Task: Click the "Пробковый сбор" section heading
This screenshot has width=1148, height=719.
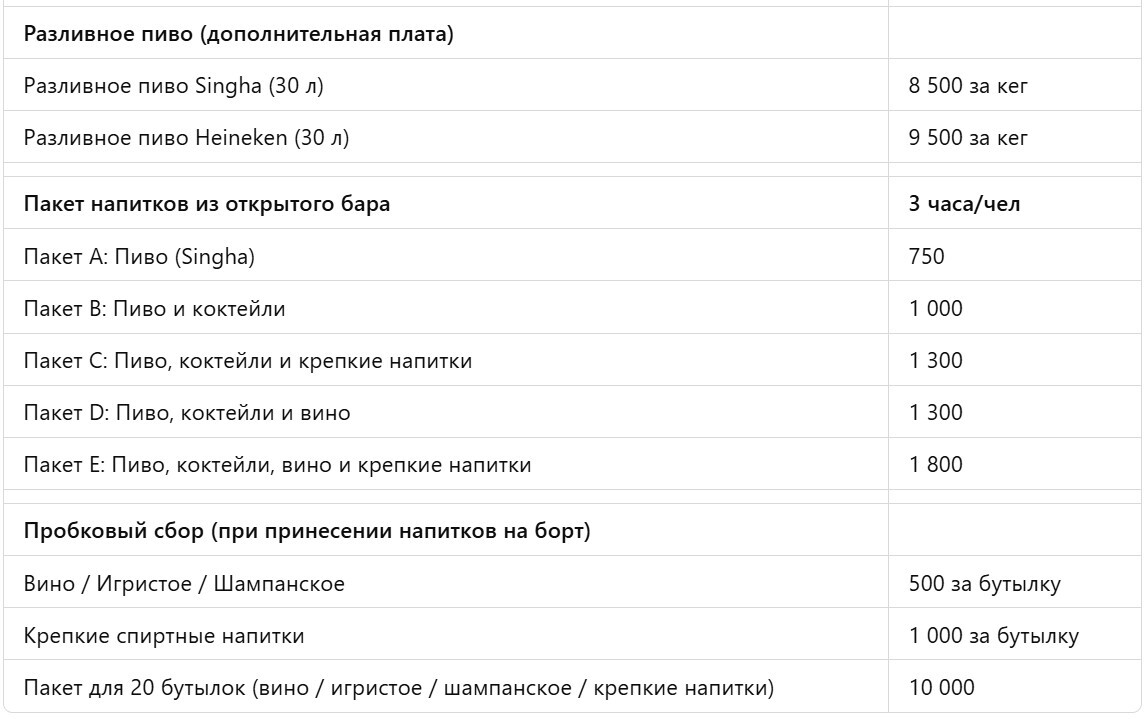Action: click(307, 531)
